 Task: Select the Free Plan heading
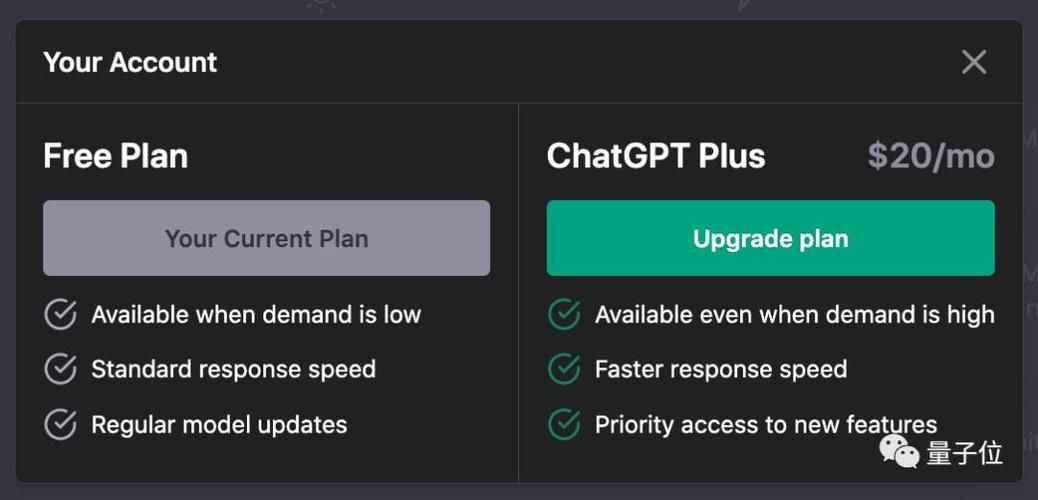115,156
